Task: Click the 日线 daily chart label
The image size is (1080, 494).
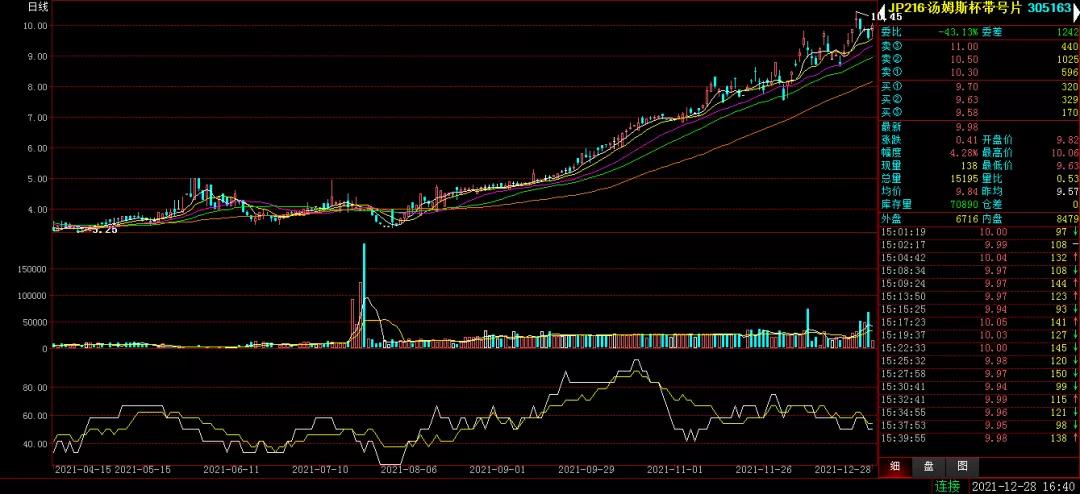Action: 38,7
